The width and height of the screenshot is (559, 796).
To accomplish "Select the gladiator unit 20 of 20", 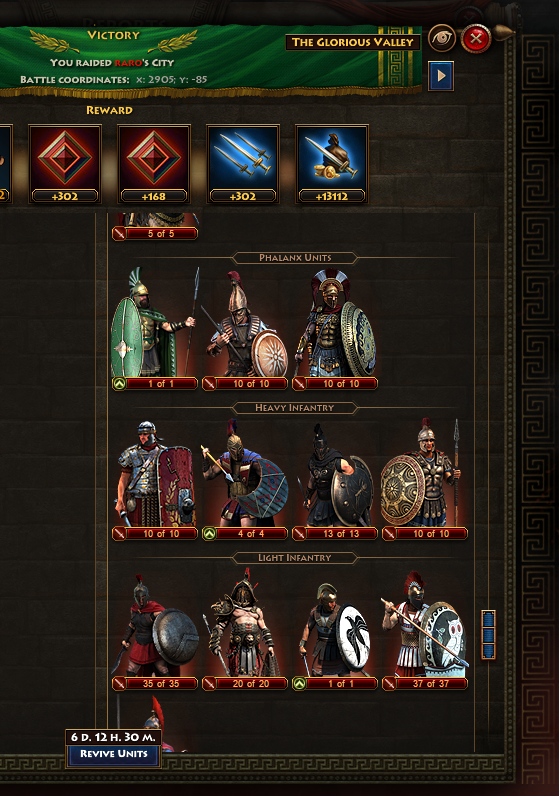I will click(x=244, y=629).
